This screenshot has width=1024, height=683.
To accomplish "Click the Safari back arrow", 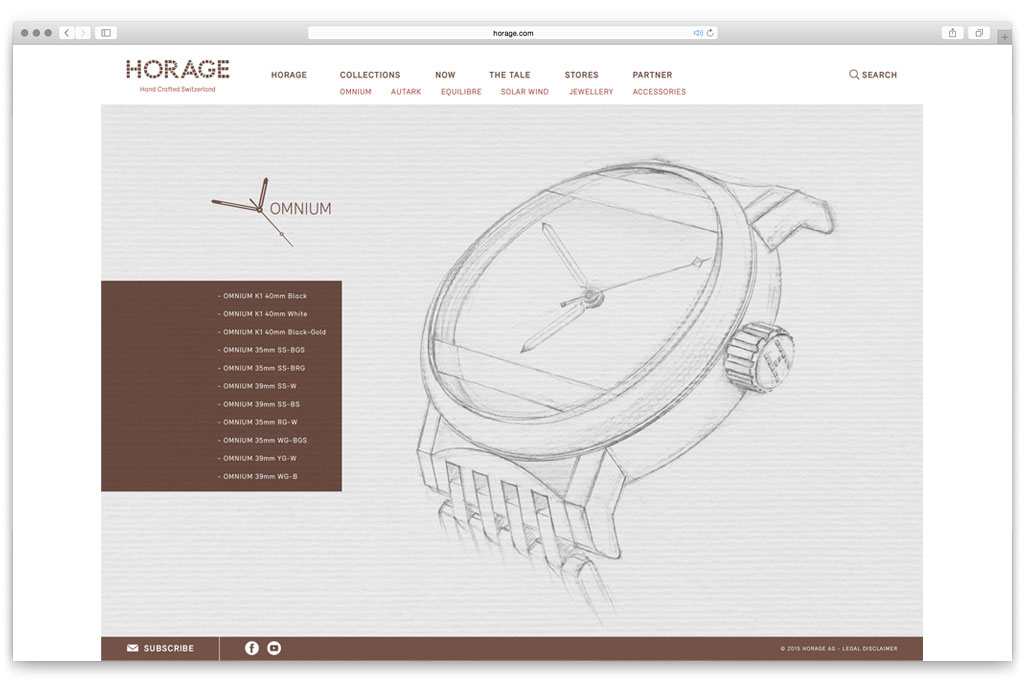I will (67, 33).
